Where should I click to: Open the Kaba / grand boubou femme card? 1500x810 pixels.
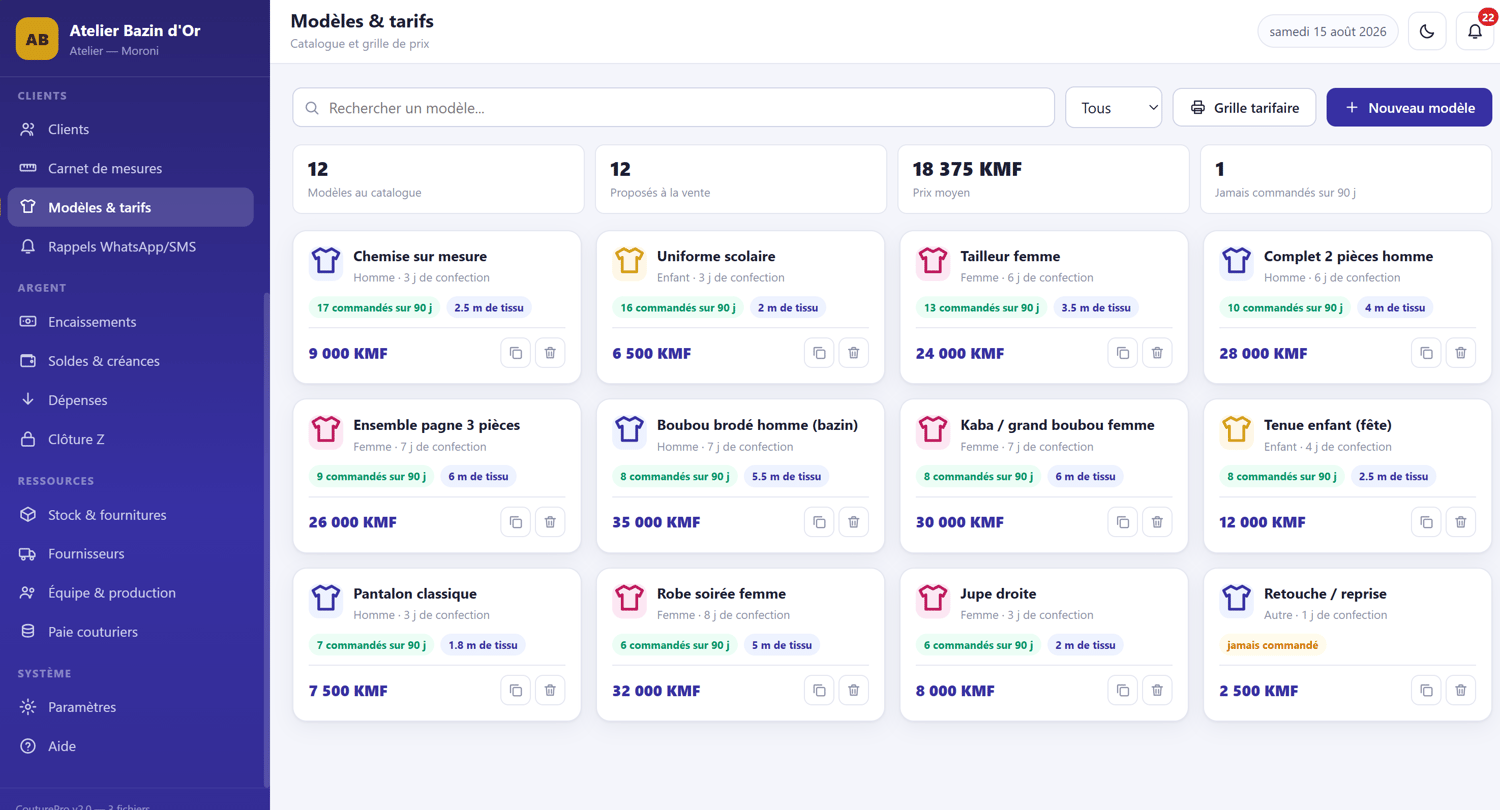[1044, 476]
